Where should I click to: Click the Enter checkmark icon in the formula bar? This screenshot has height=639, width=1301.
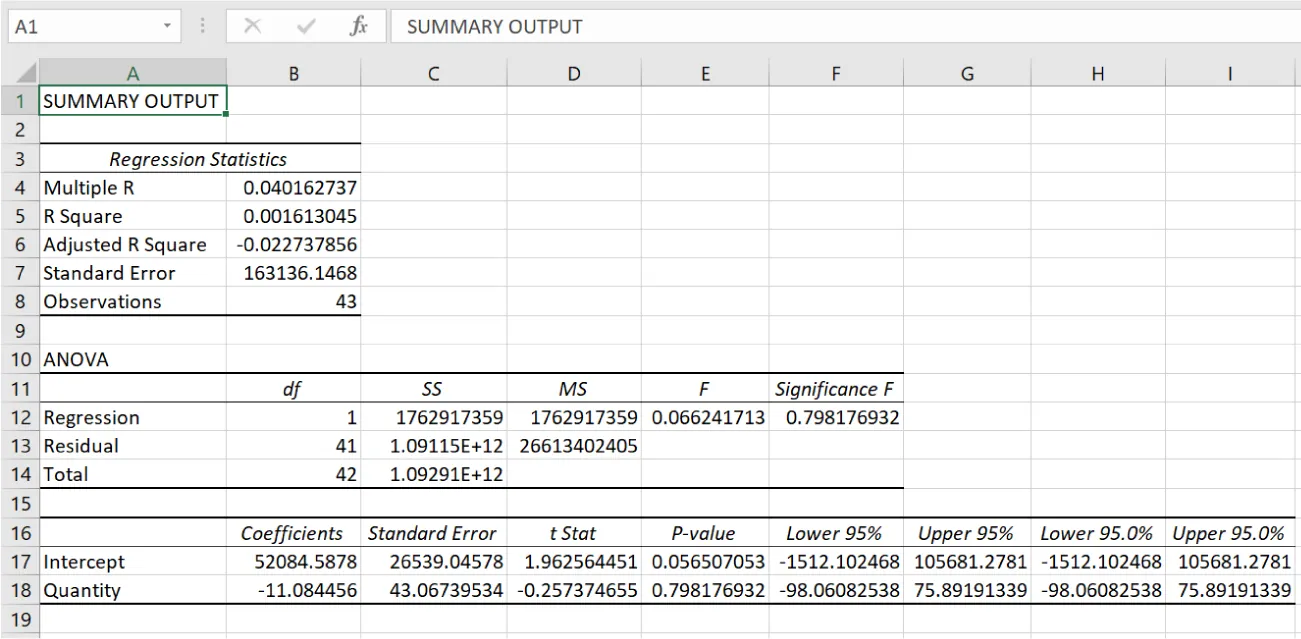pos(305,26)
